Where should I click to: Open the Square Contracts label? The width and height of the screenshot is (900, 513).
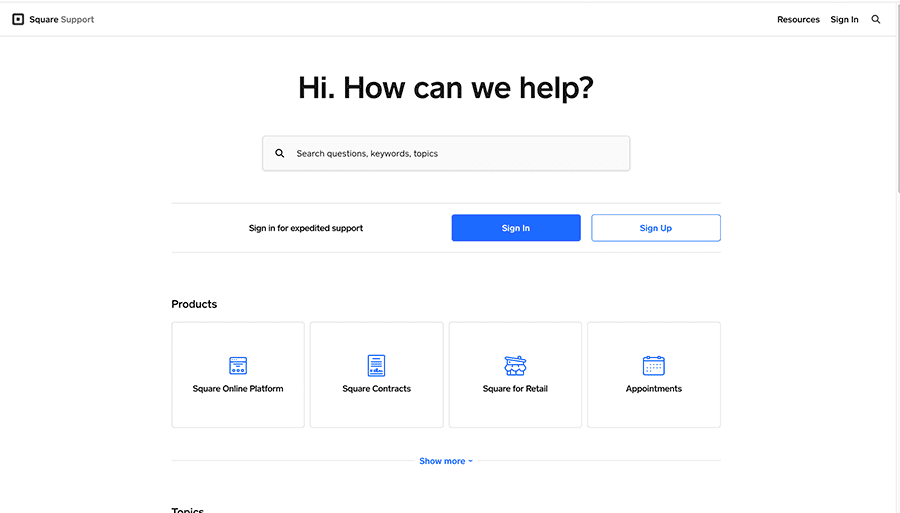click(377, 388)
